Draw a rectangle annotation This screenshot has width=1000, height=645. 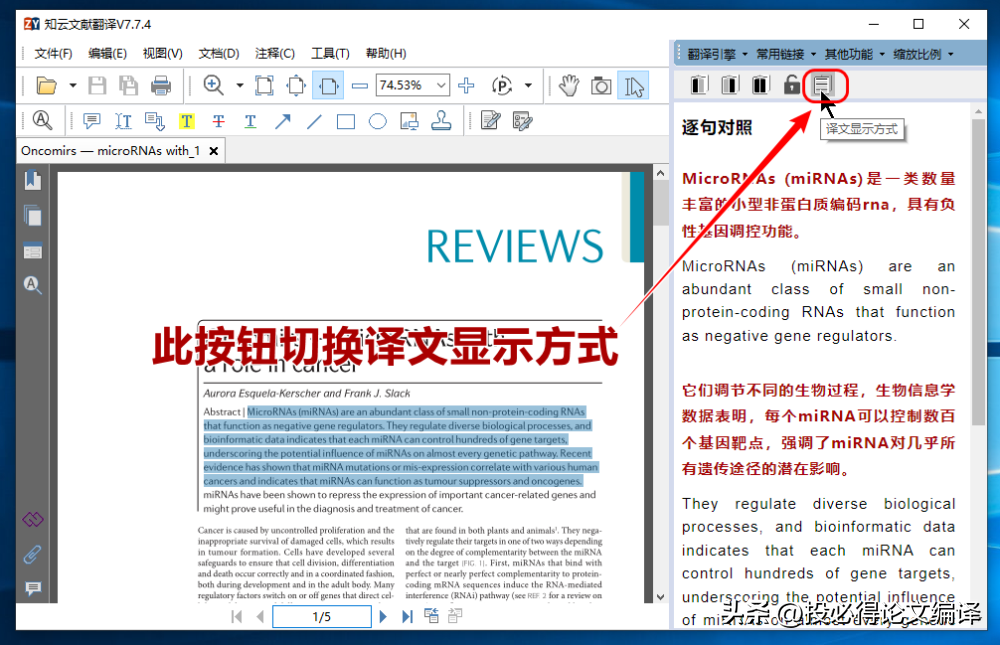(x=346, y=121)
